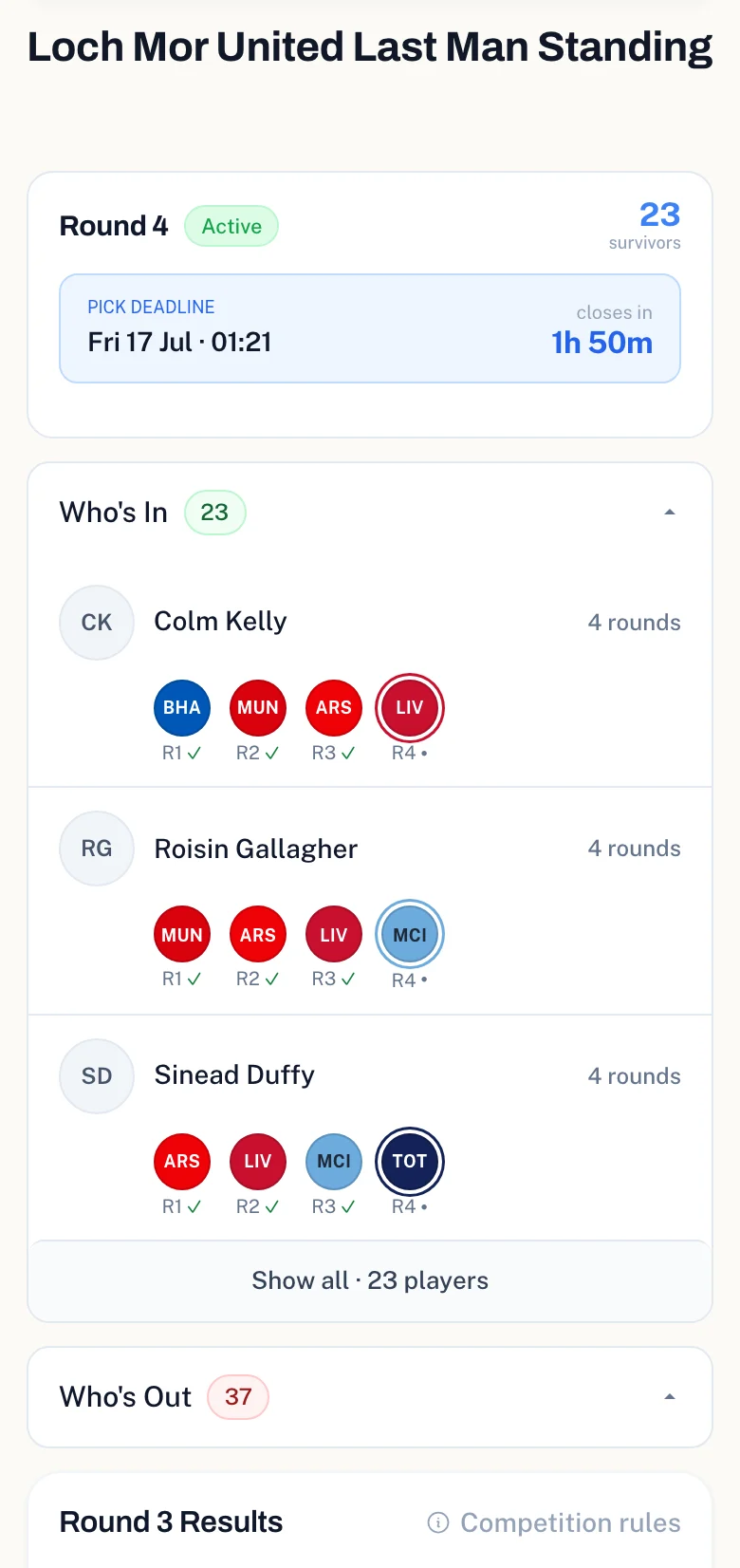This screenshot has width=740, height=1568.
Task: Click the Who's Out count badge 37
Action: [x=238, y=1397]
